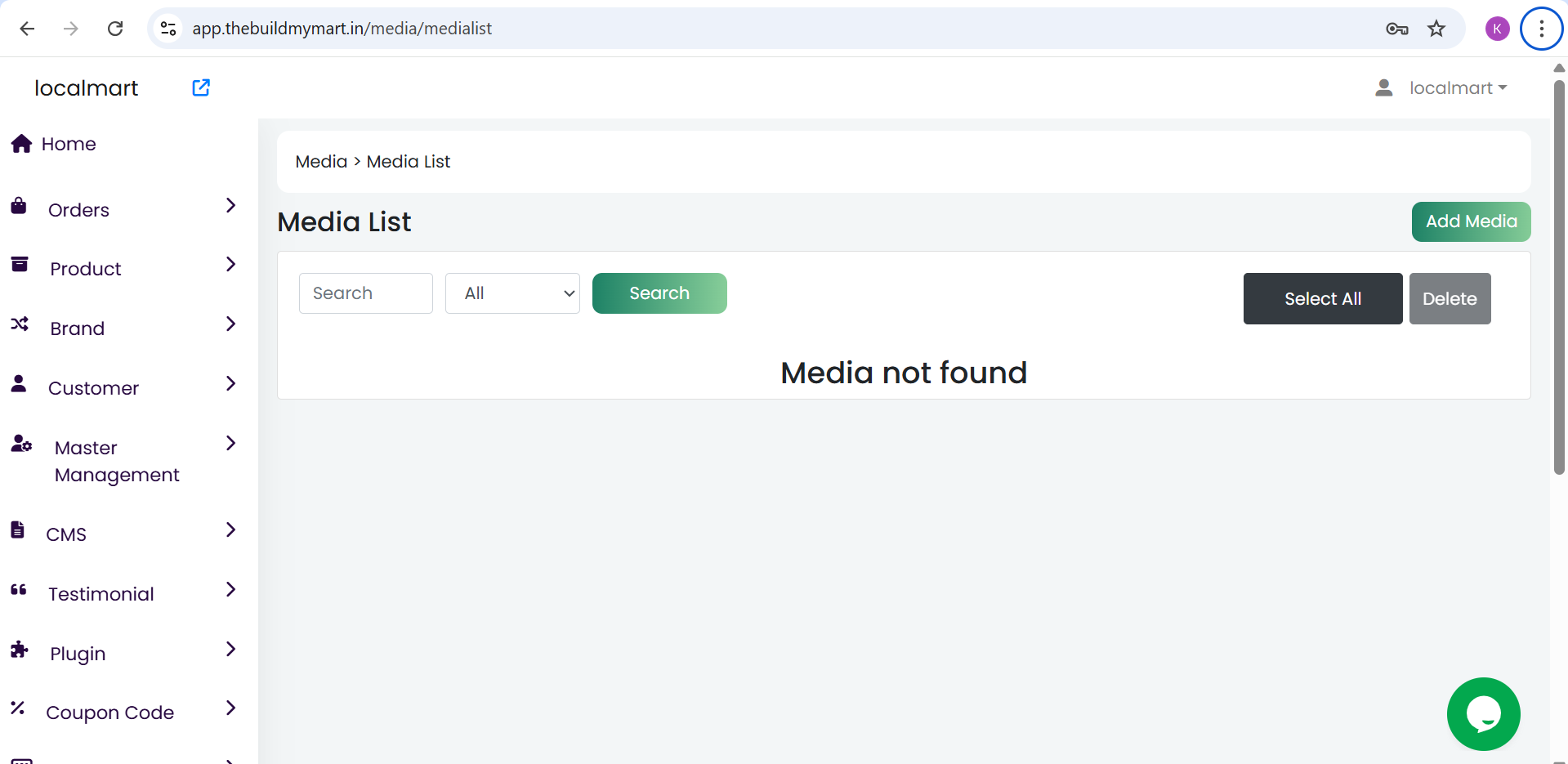The width and height of the screenshot is (1568, 764).
Task: Focus the media Search text field
Action: pos(365,293)
